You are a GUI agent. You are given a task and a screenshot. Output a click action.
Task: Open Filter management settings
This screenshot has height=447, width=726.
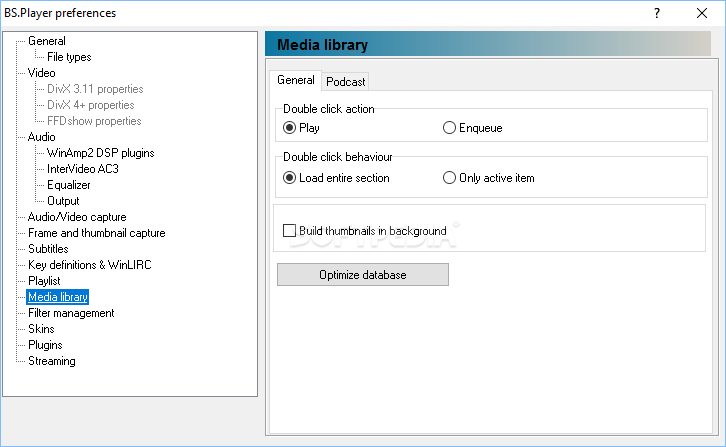pos(71,313)
